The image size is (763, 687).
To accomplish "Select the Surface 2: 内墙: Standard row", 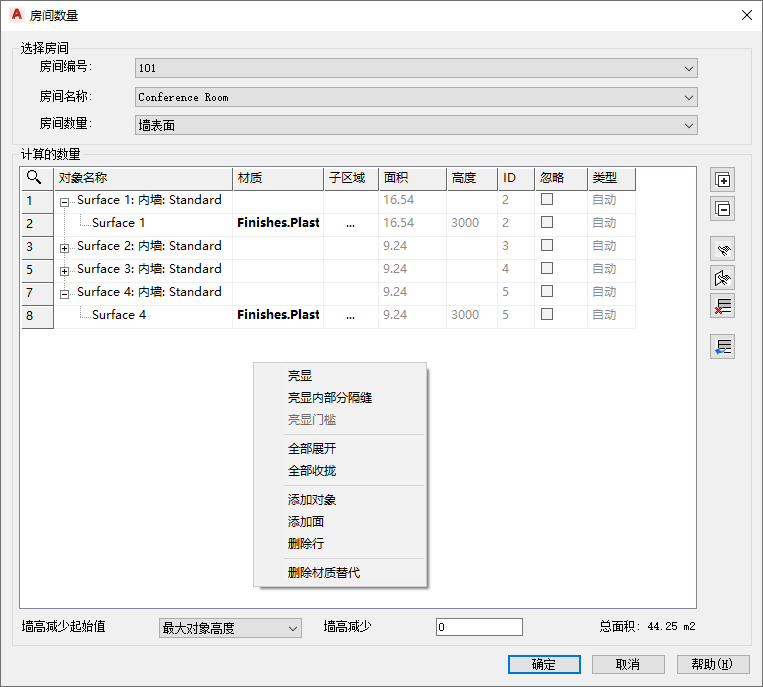I will pos(149,246).
